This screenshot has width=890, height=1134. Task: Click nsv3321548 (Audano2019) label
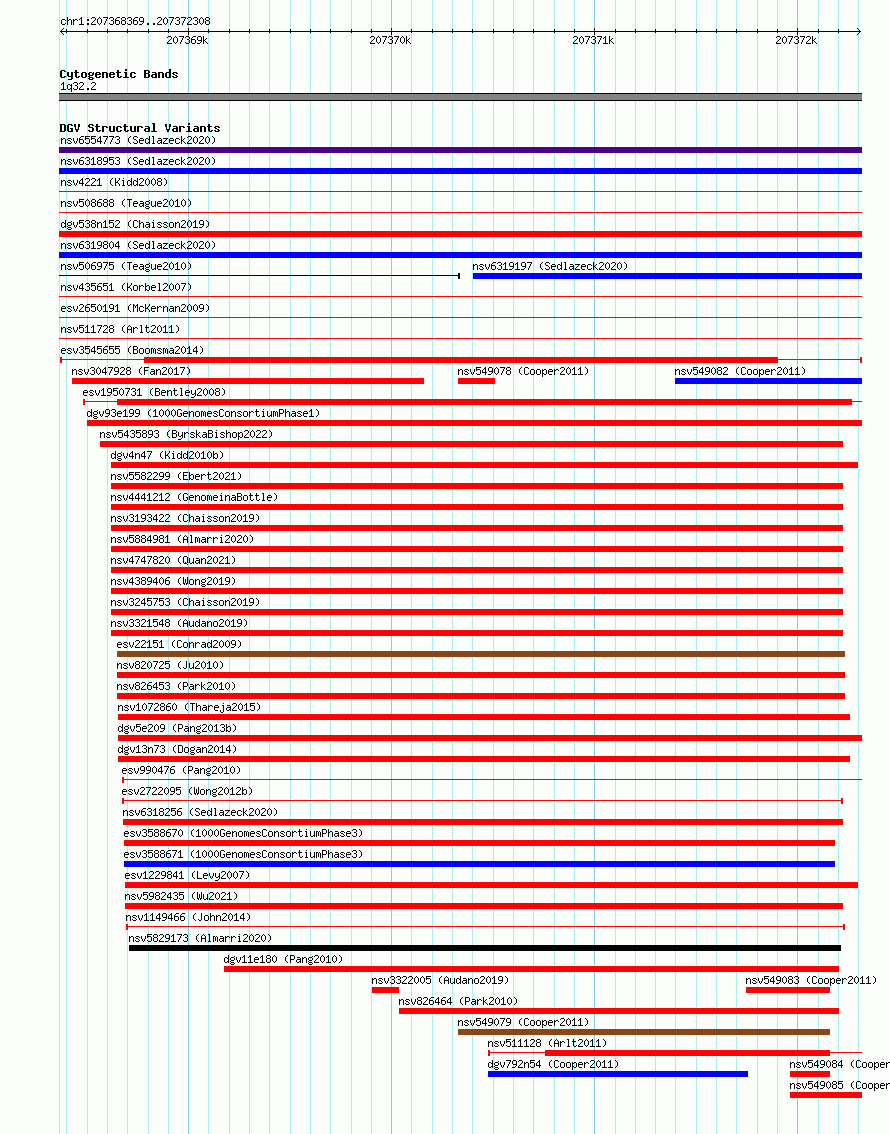point(179,623)
